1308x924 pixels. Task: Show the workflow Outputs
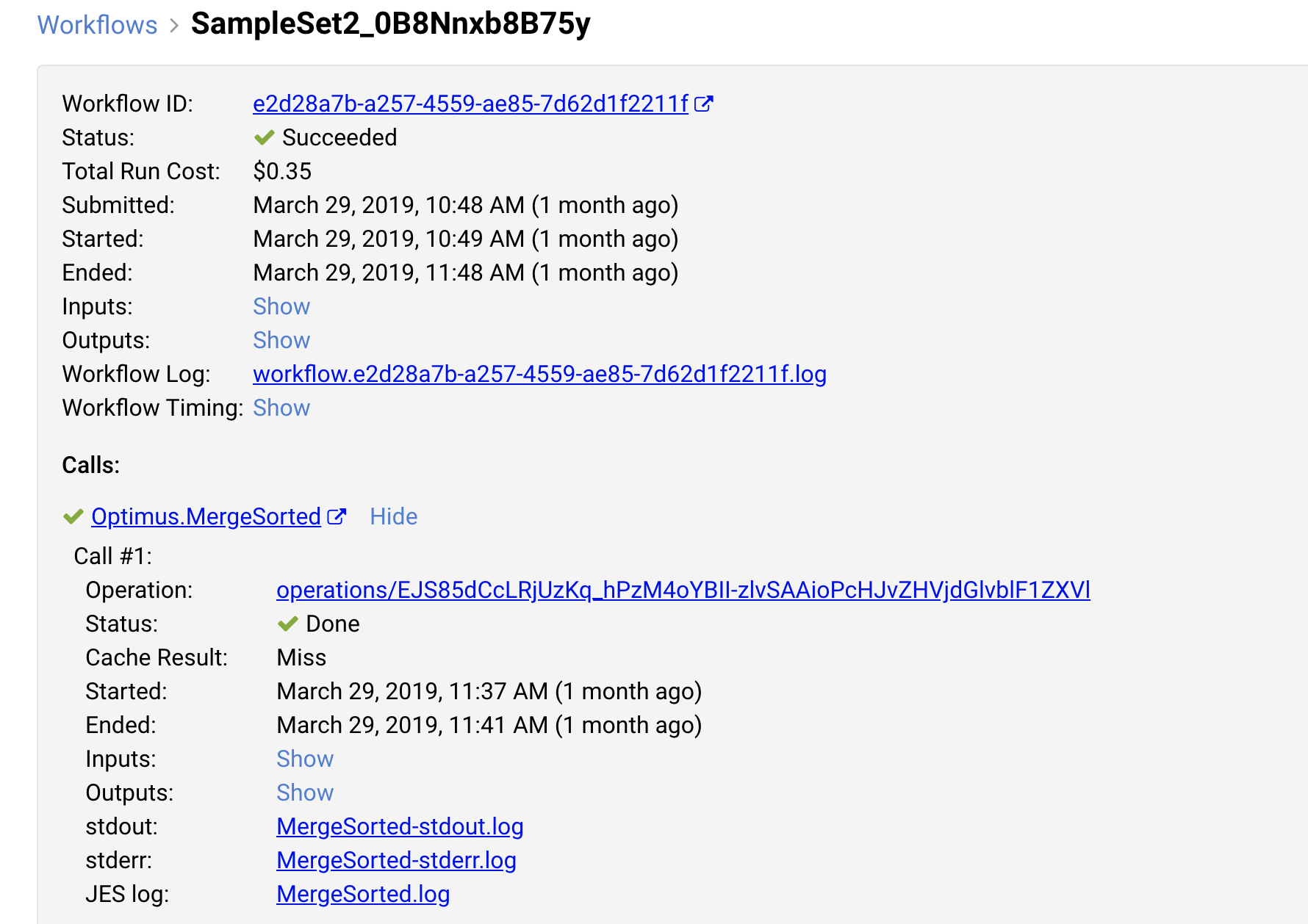(x=281, y=340)
